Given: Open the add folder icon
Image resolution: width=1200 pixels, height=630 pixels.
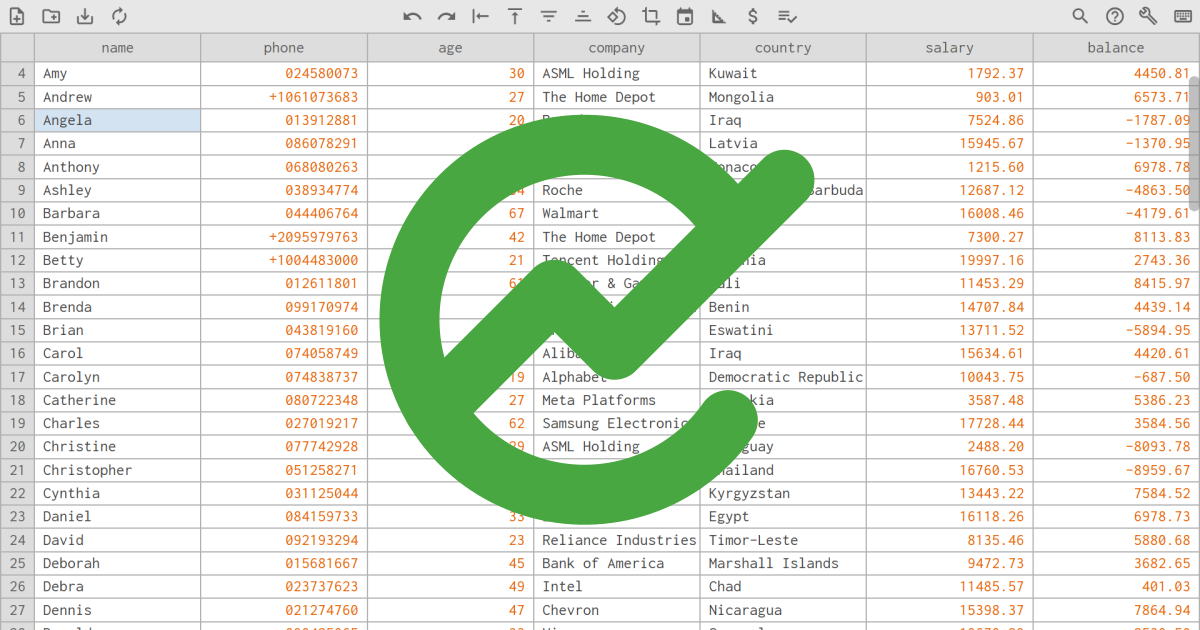Looking at the screenshot, I should pos(51,16).
